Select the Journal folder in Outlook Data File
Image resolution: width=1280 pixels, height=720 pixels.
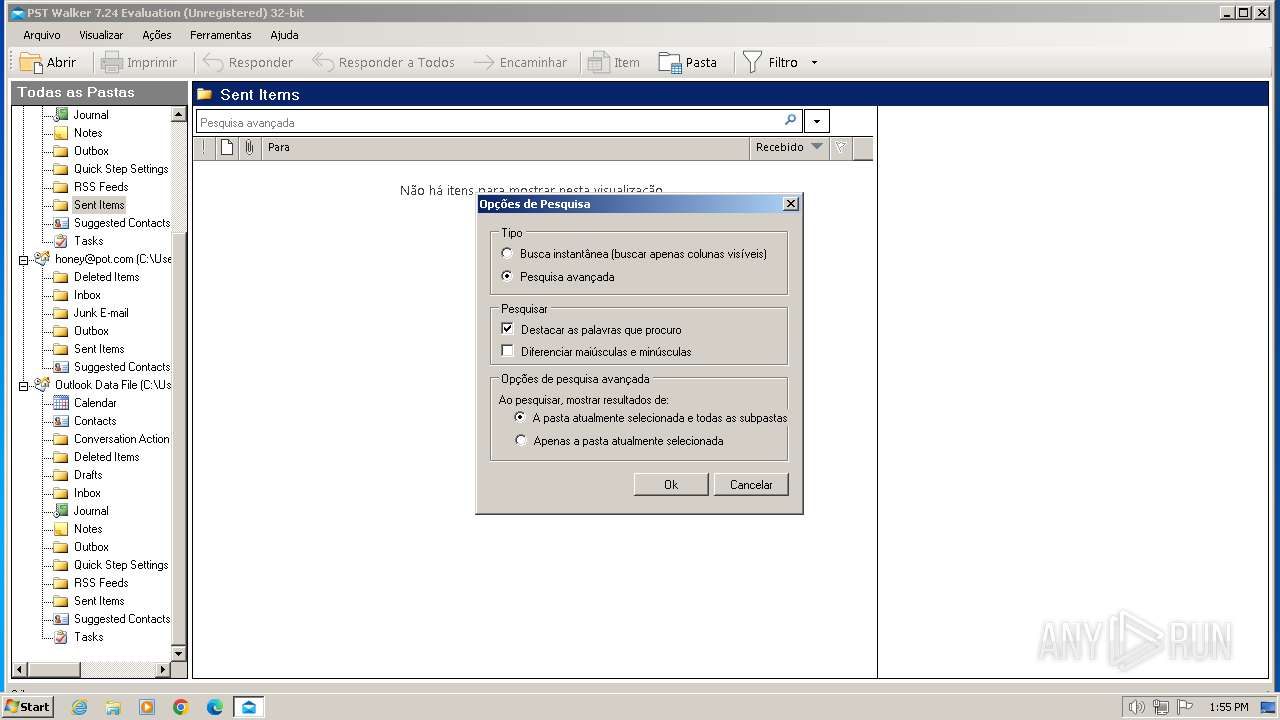point(91,511)
